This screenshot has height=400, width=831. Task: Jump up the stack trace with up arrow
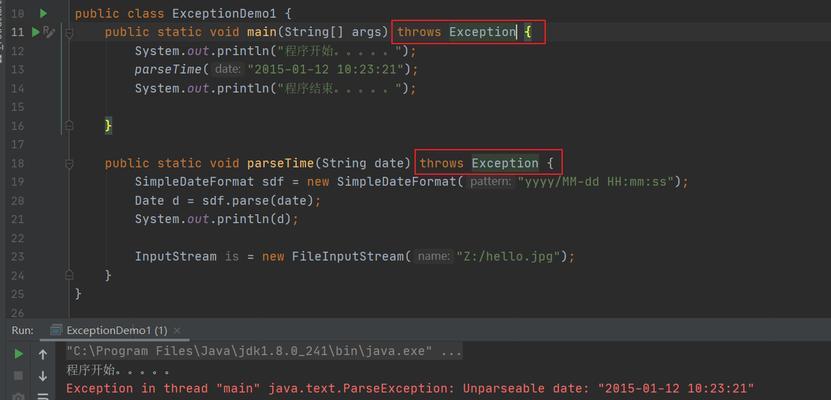(x=43, y=354)
